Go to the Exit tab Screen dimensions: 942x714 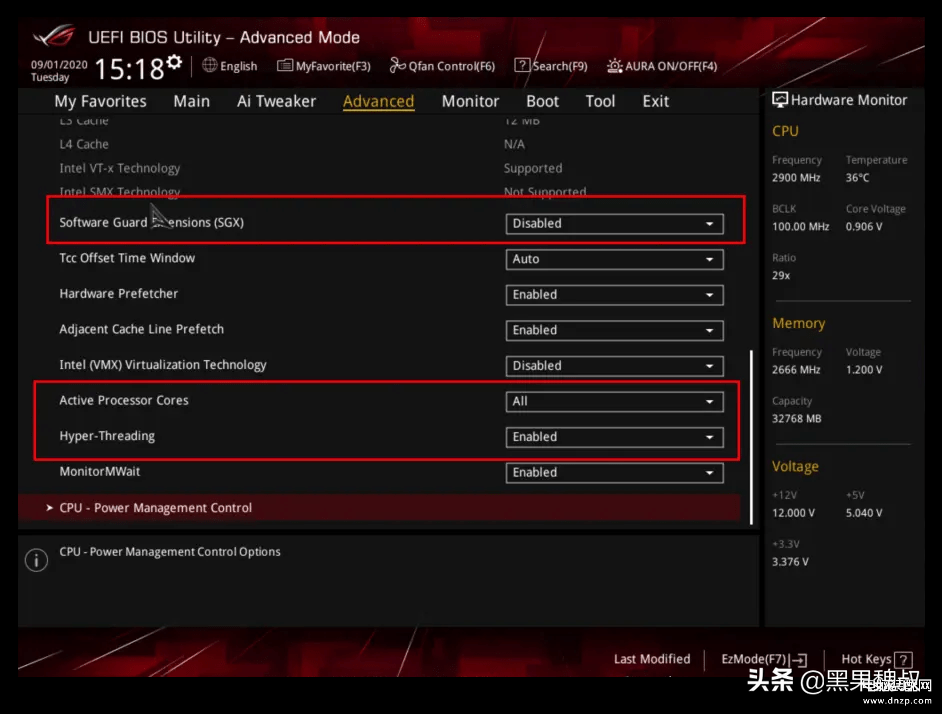655,101
